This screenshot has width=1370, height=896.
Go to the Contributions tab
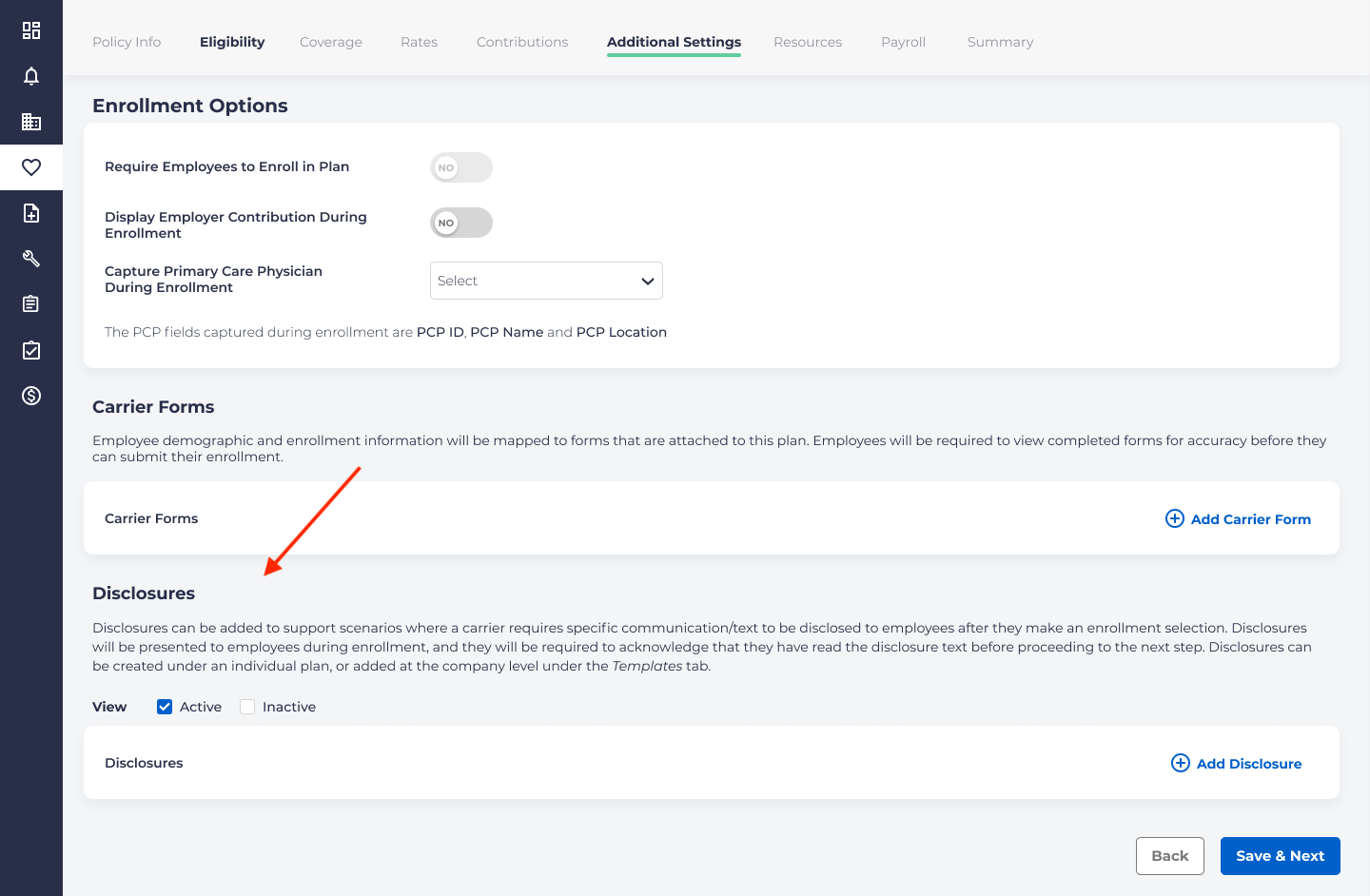(x=522, y=42)
